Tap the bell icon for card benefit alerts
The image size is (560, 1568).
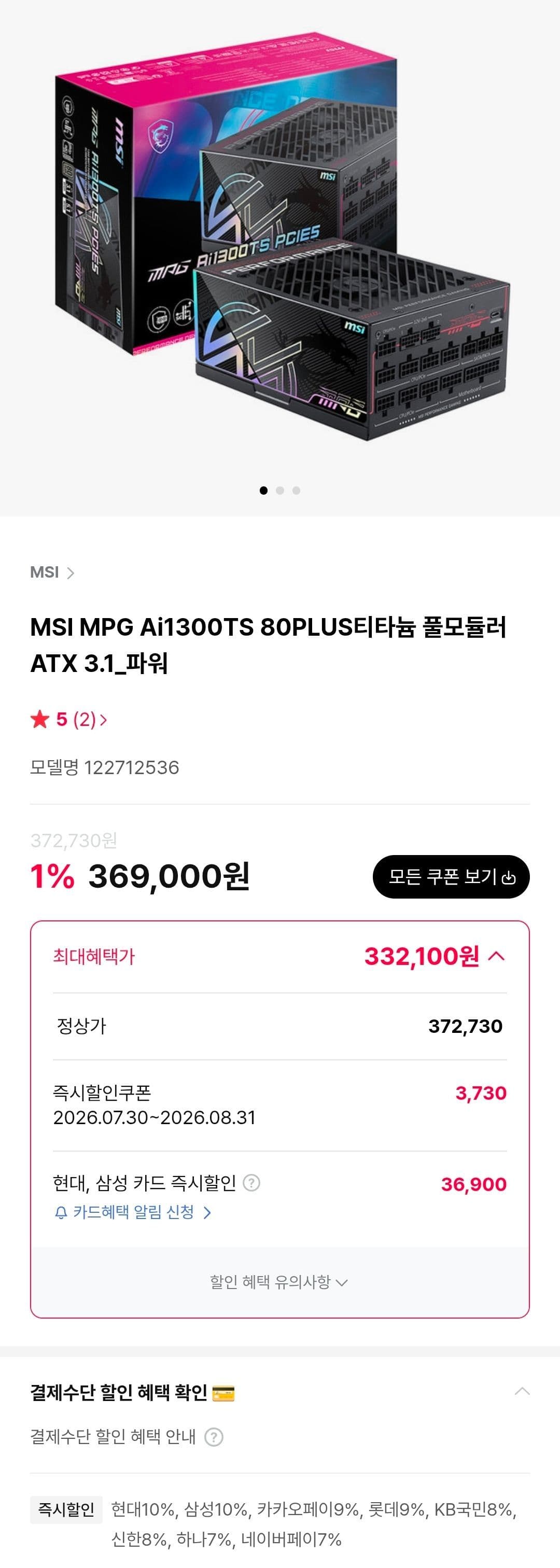pyautogui.click(x=61, y=1212)
